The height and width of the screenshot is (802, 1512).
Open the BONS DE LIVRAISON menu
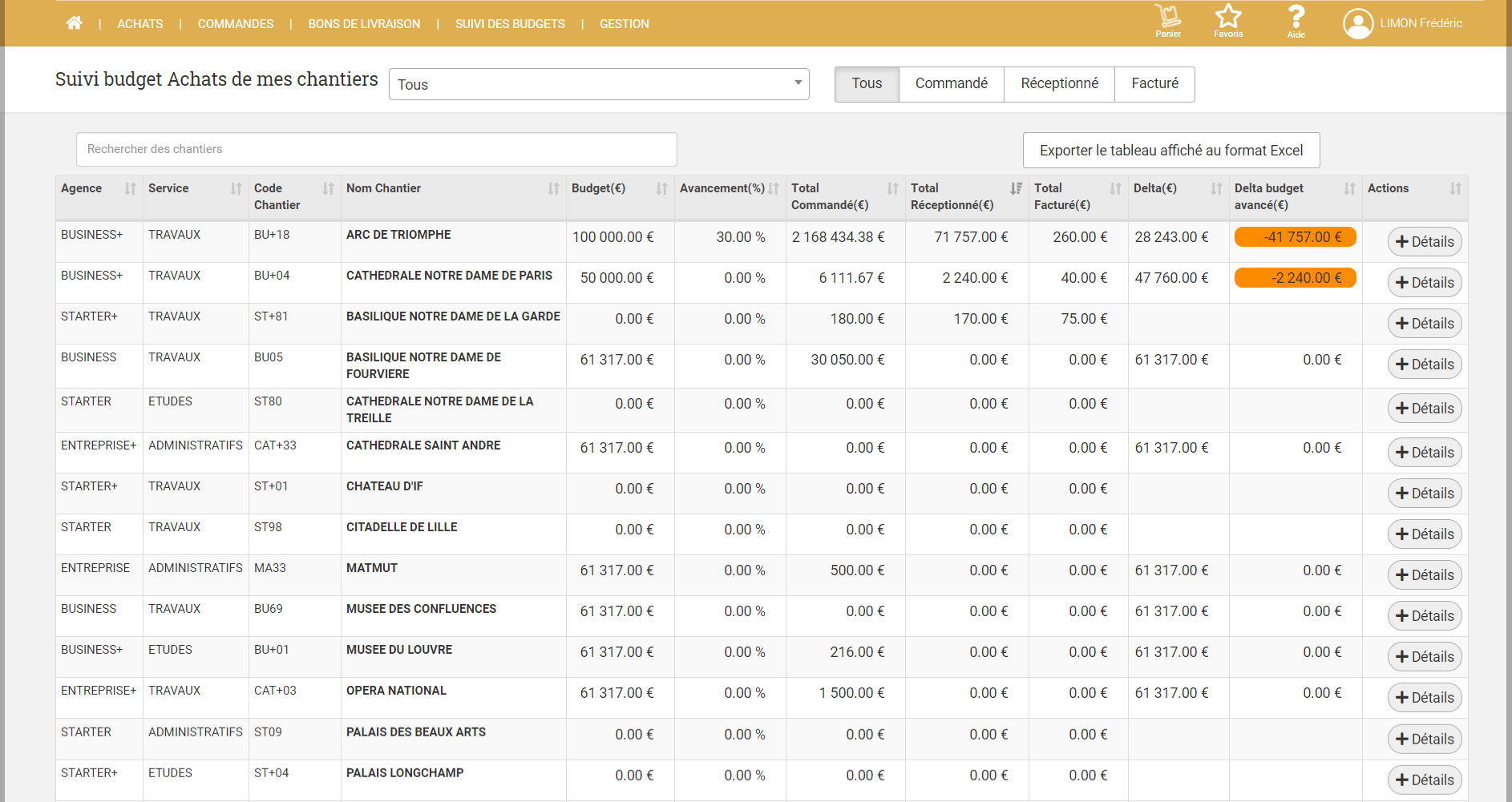(x=364, y=24)
